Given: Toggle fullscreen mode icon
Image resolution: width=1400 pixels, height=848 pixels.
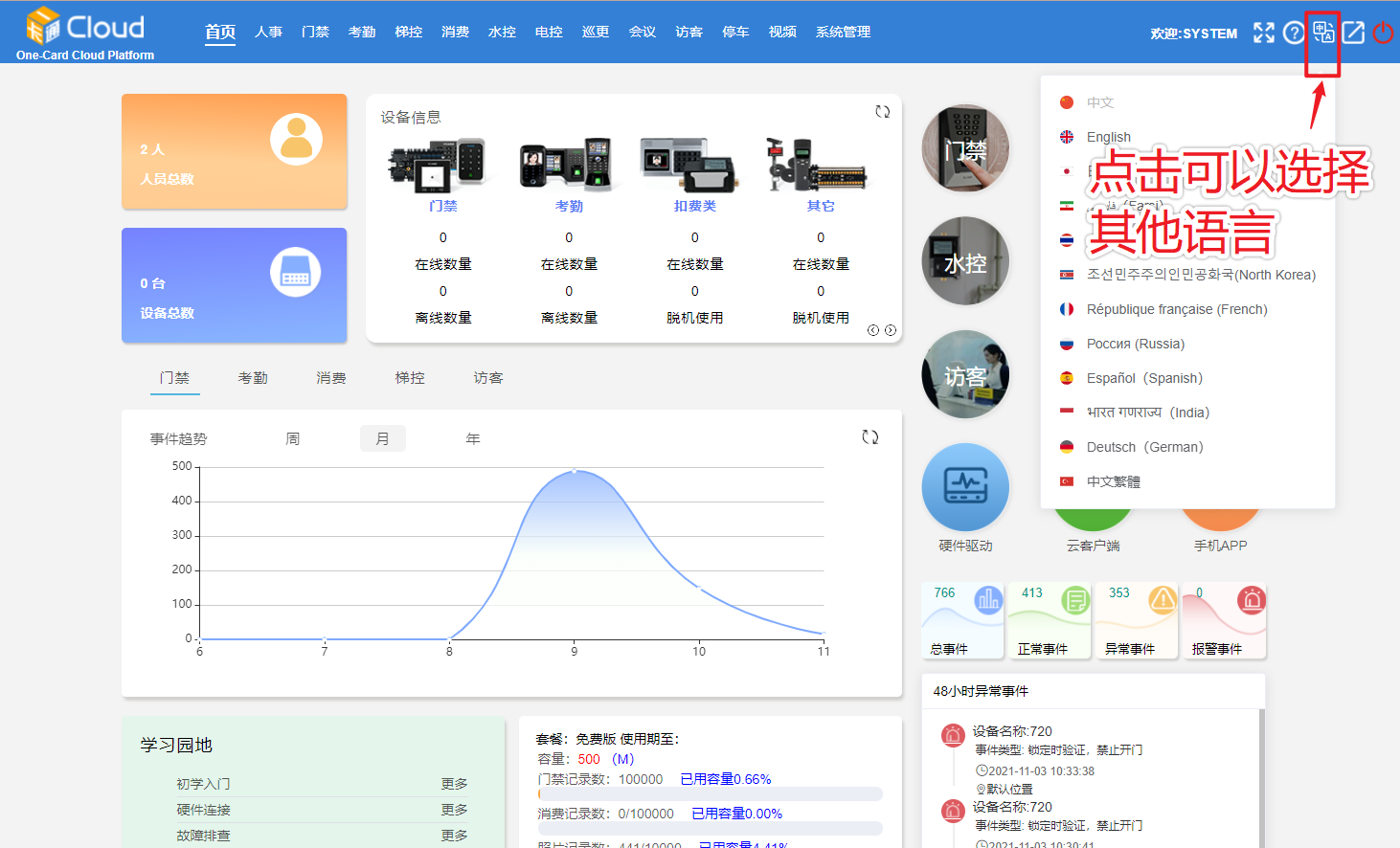Looking at the screenshot, I should pos(1264,33).
